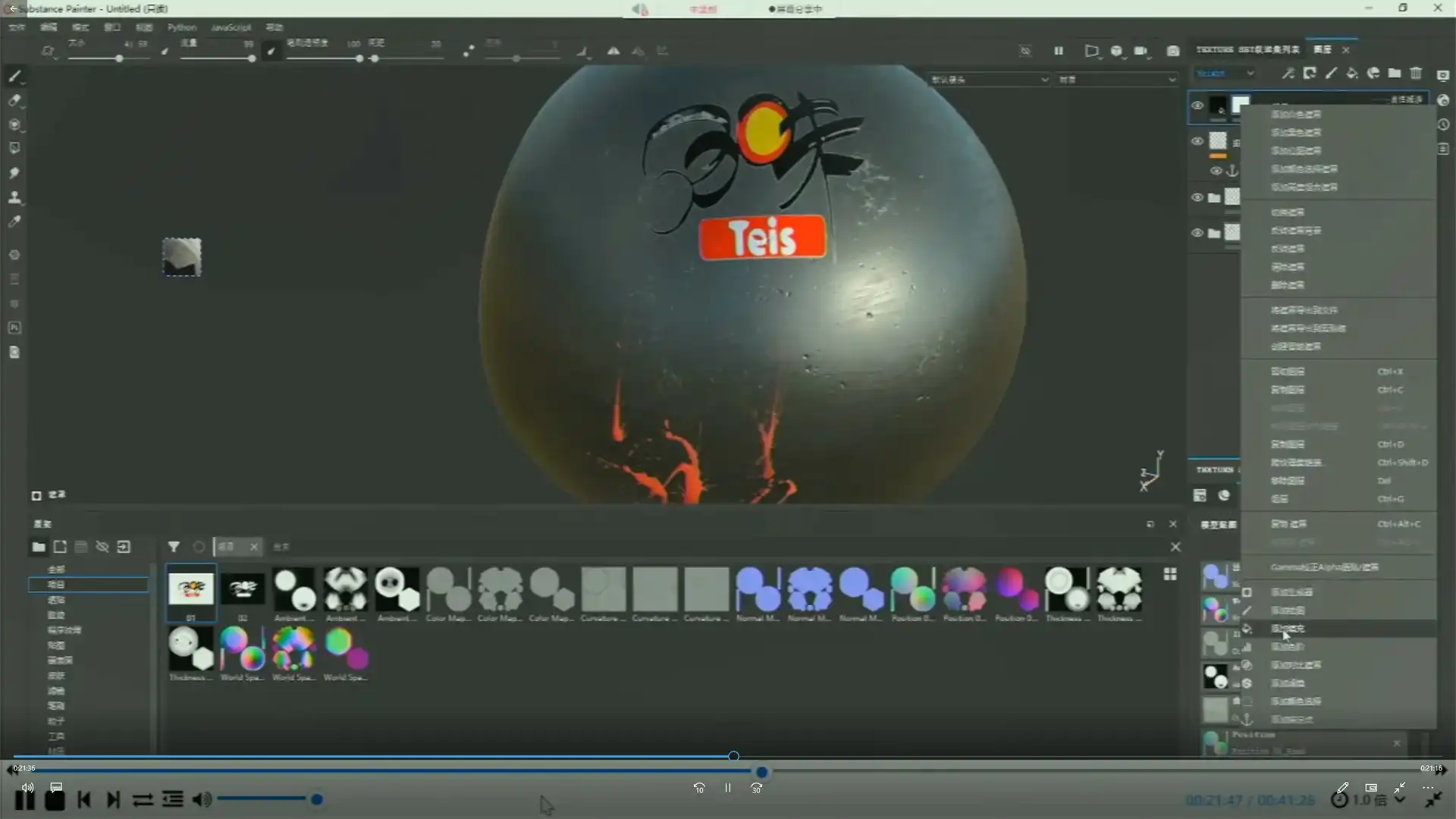Screen dimensions: 1456x819
Task: Open the first viewport mode dropdown
Action: click(989, 80)
